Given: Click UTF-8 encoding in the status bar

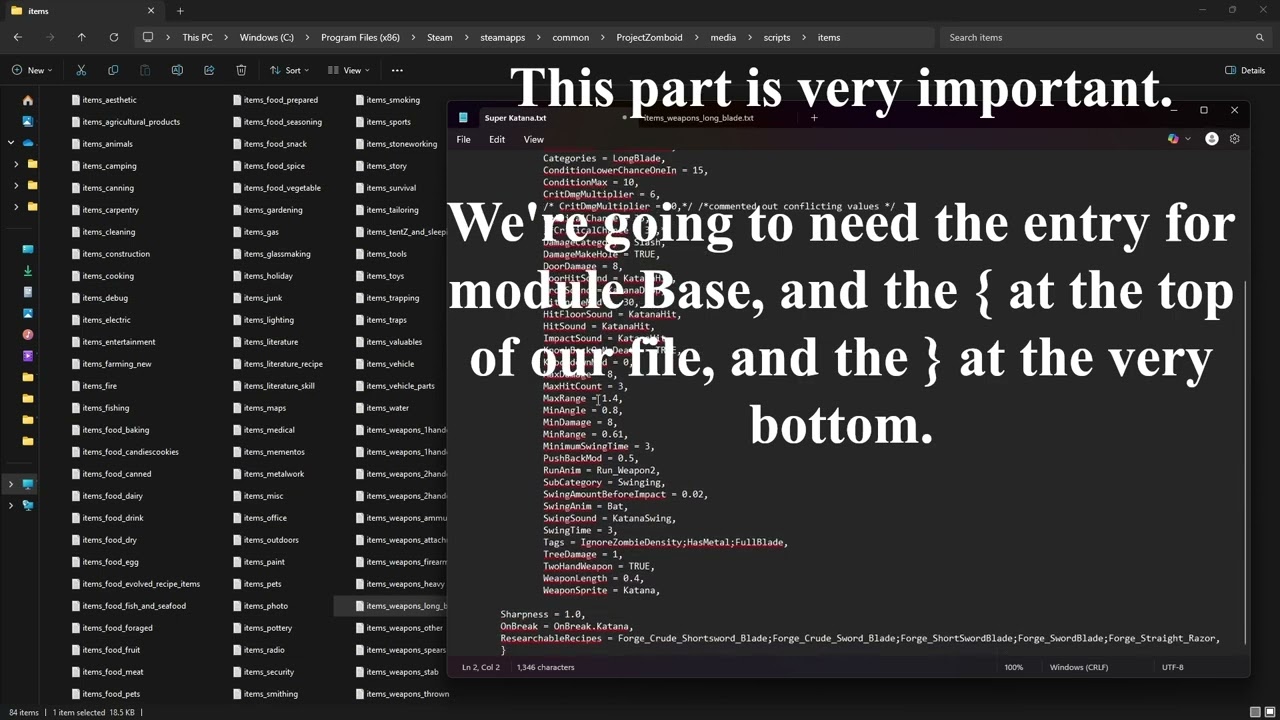Looking at the screenshot, I should 1173,667.
